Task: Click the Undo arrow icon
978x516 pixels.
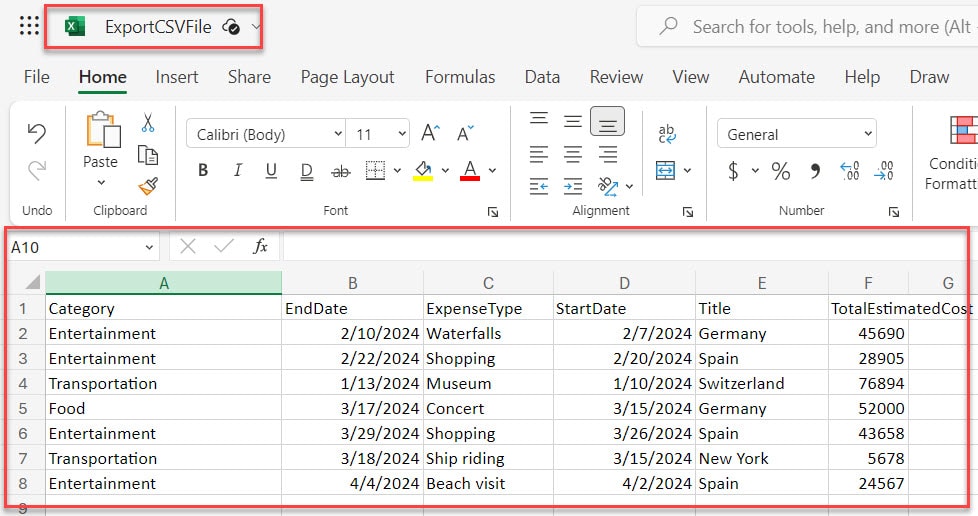Action: tap(37, 133)
